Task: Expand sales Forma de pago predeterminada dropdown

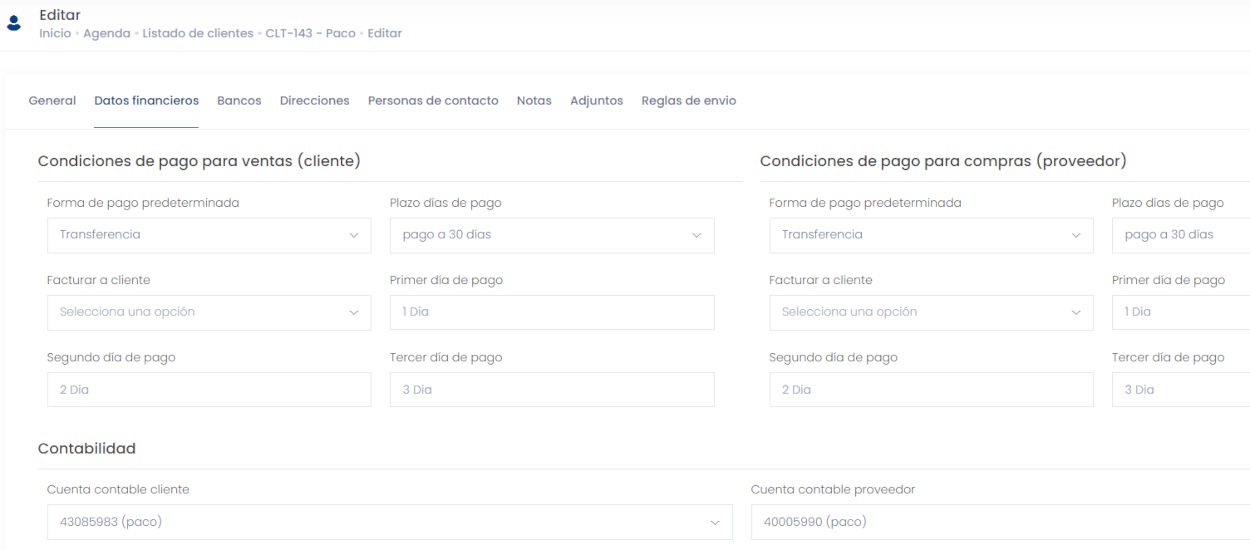Action: pos(208,235)
